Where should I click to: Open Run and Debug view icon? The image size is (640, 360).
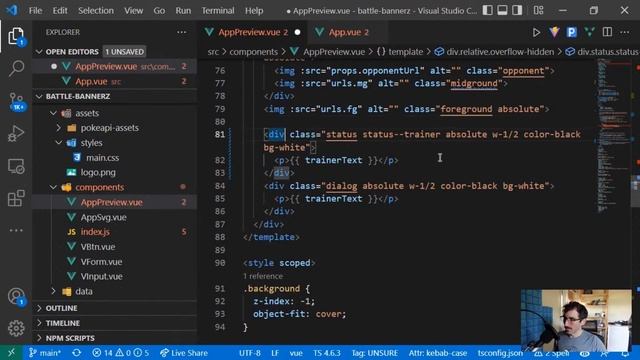tap(16, 133)
